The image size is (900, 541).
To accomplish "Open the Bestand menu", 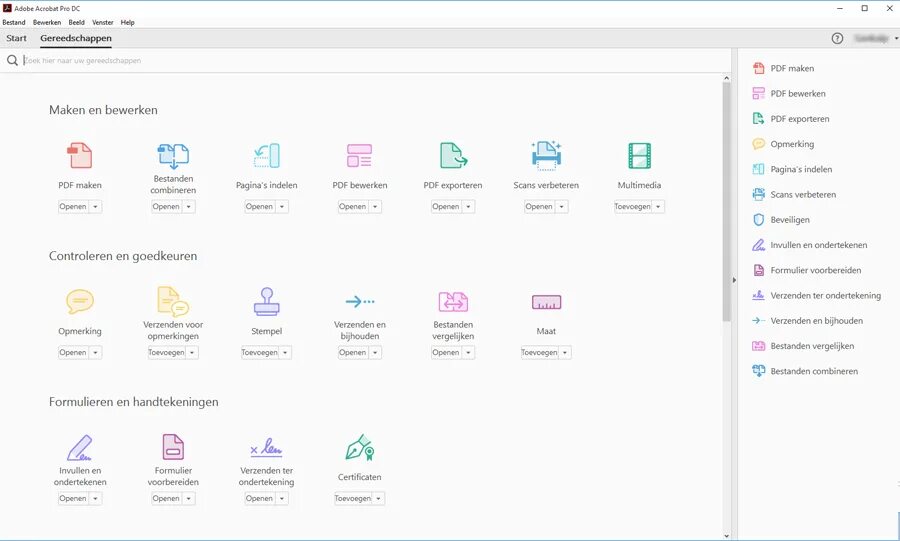I will pyautogui.click(x=14, y=22).
